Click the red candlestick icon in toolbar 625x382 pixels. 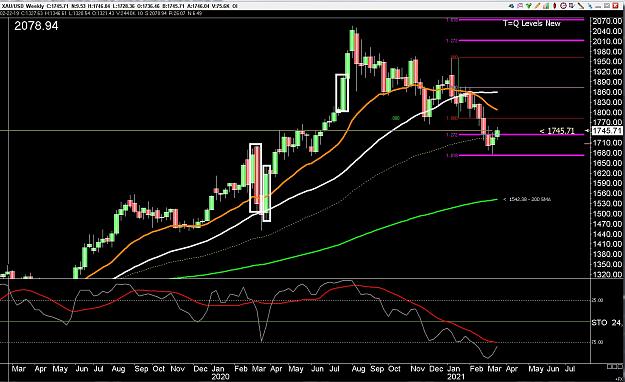[554, 6]
